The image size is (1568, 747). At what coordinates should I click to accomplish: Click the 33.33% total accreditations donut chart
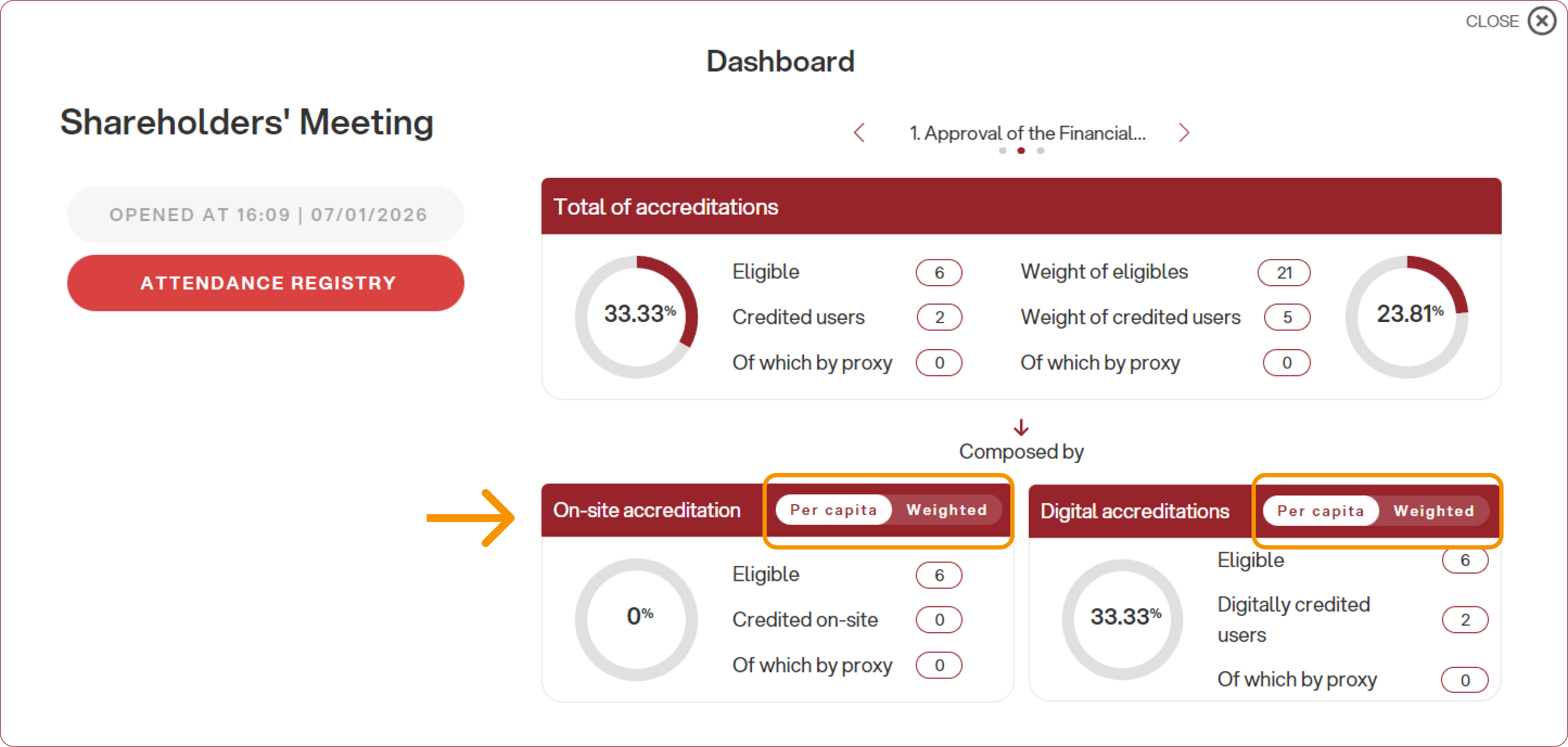[x=637, y=316]
